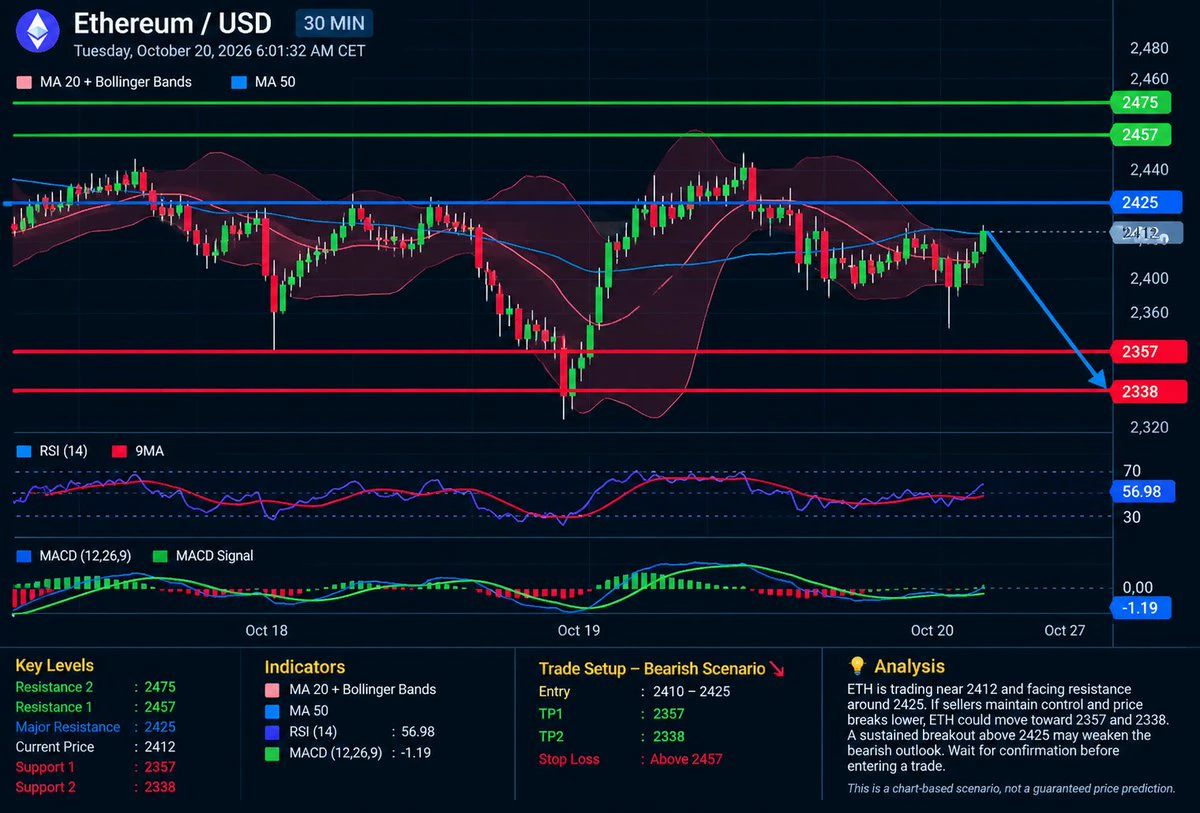The height and width of the screenshot is (813, 1200).
Task: Click the Support 2 label in Key Levels
Action: pos(46,787)
